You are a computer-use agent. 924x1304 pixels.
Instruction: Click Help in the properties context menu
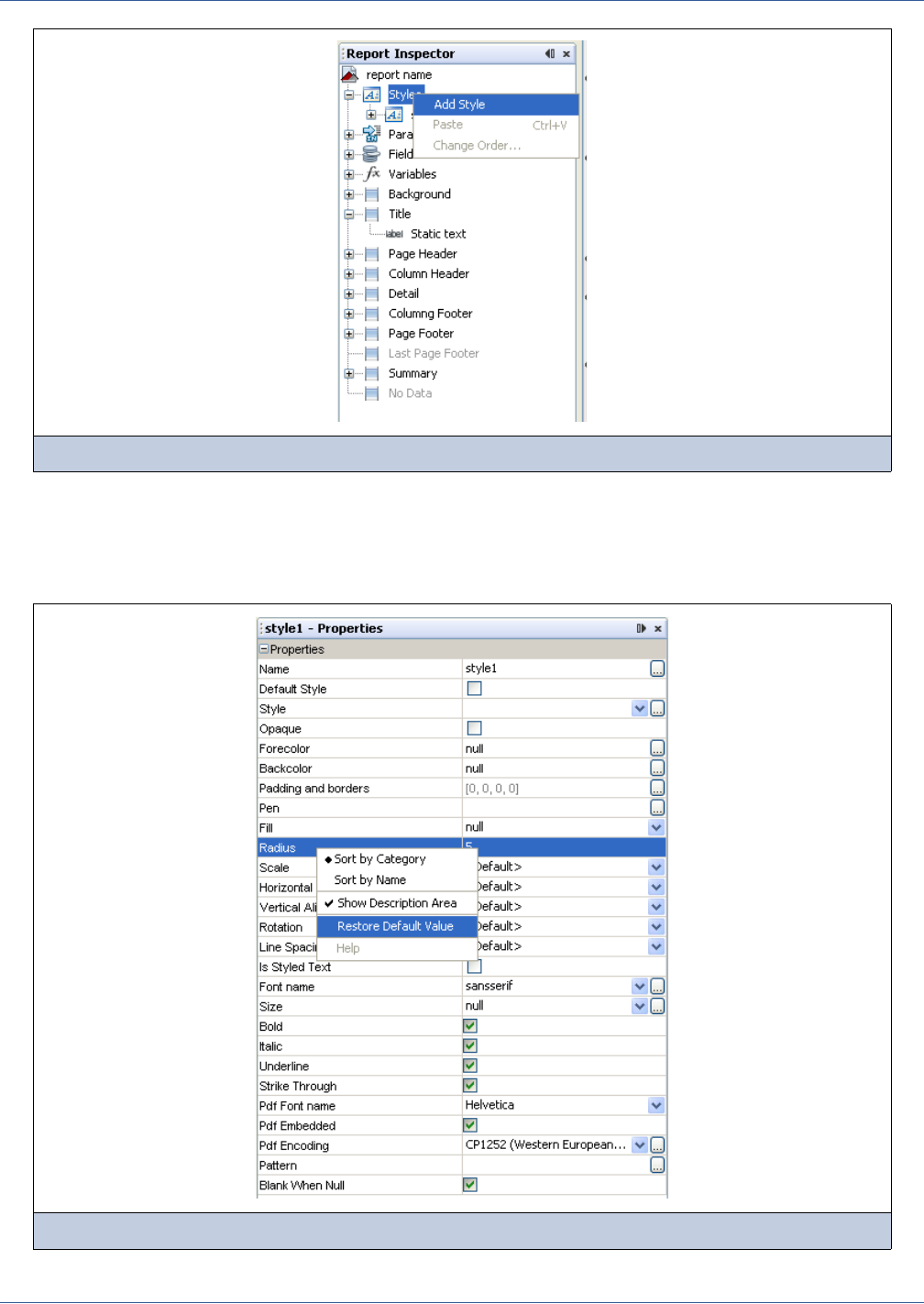397,948
